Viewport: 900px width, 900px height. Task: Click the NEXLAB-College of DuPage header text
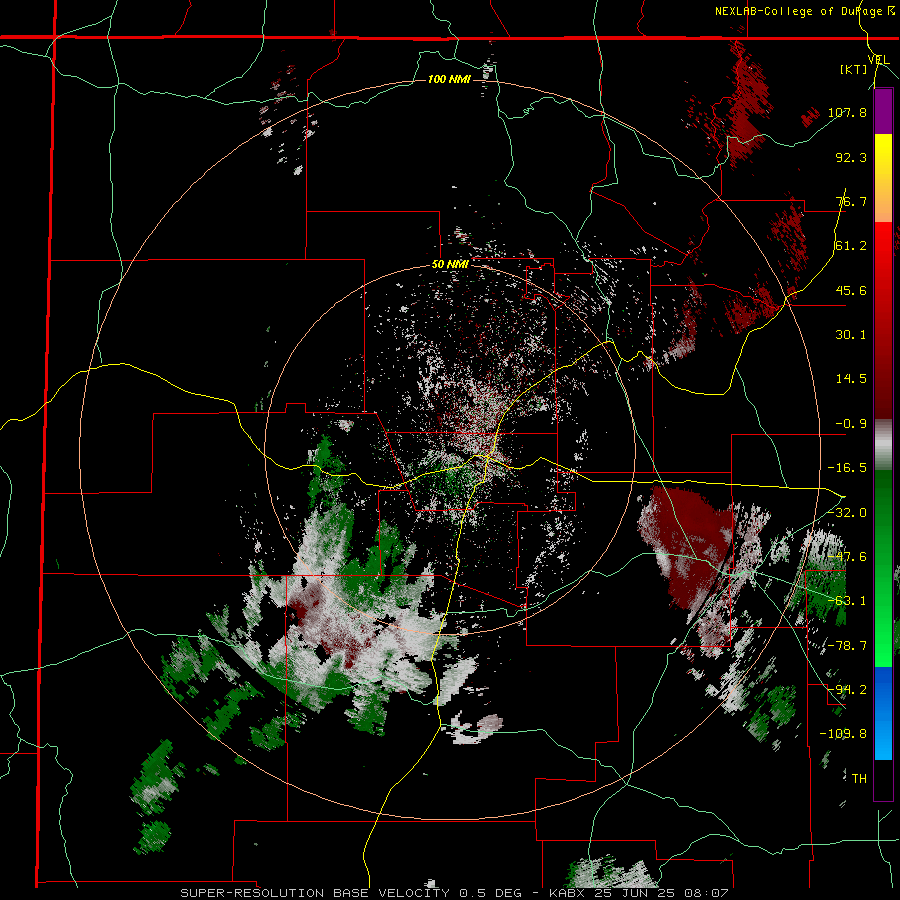(x=806, y=11)
